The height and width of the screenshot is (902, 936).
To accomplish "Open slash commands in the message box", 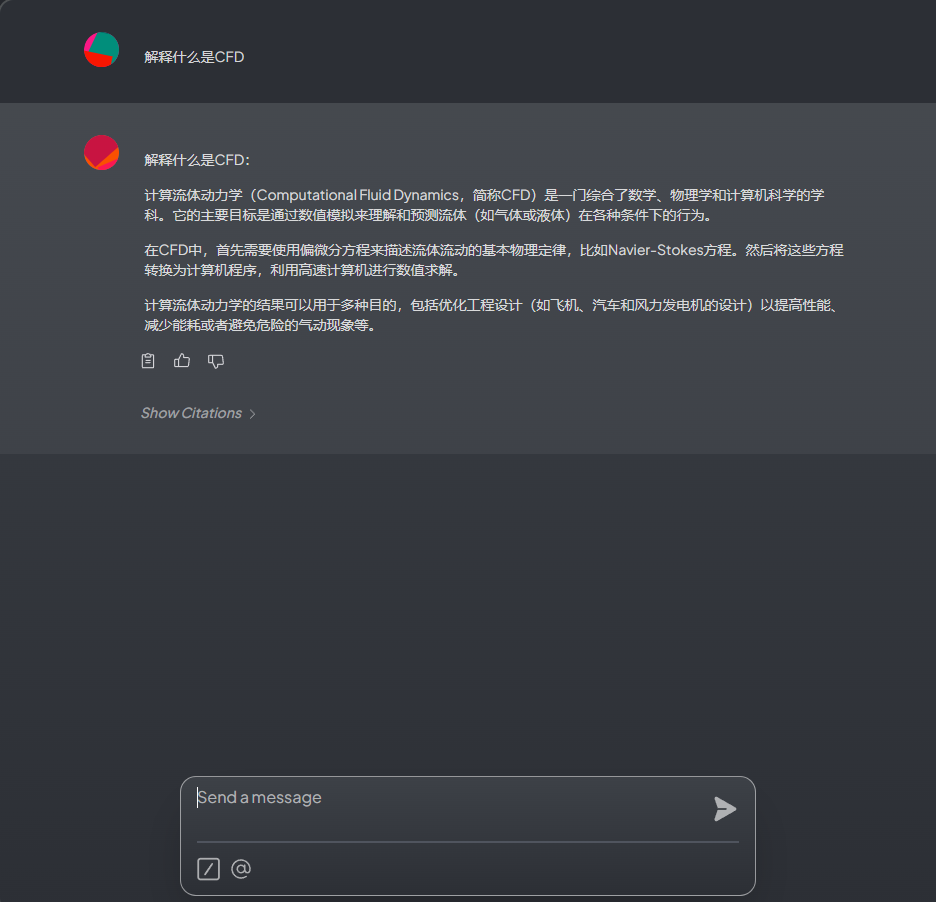I will click(208, 869).
